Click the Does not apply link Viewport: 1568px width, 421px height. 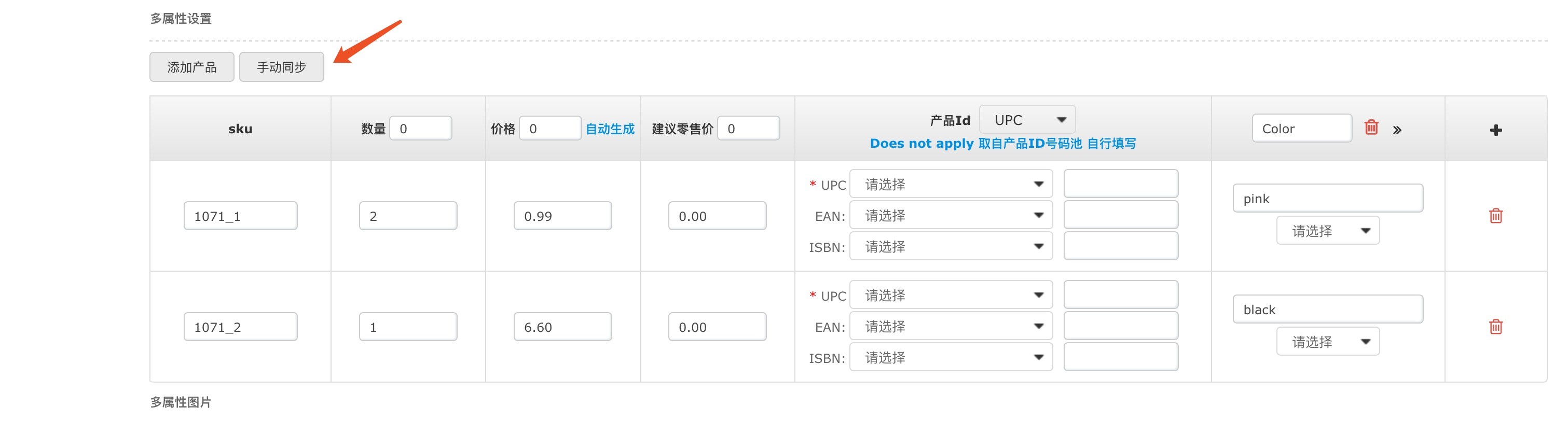[x=921, y=144]
